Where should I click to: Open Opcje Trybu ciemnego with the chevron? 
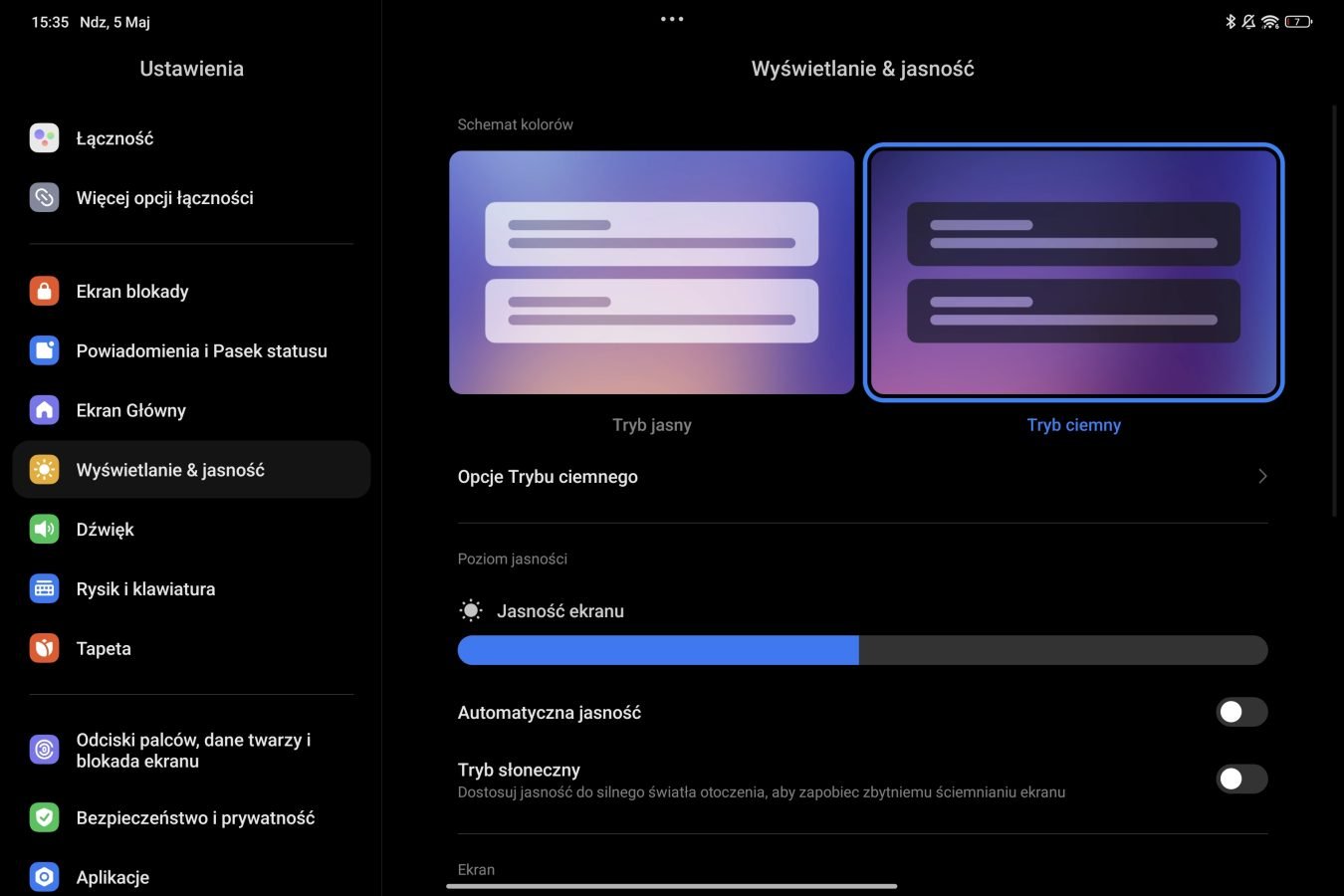pos(1262,477)
